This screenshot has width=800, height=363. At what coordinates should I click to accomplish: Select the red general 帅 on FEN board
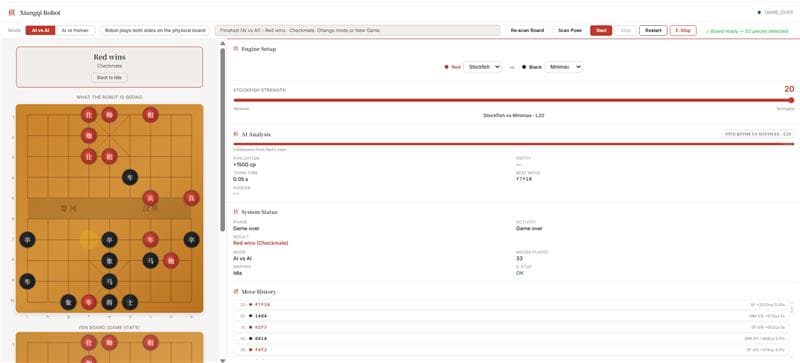point(109,342)
